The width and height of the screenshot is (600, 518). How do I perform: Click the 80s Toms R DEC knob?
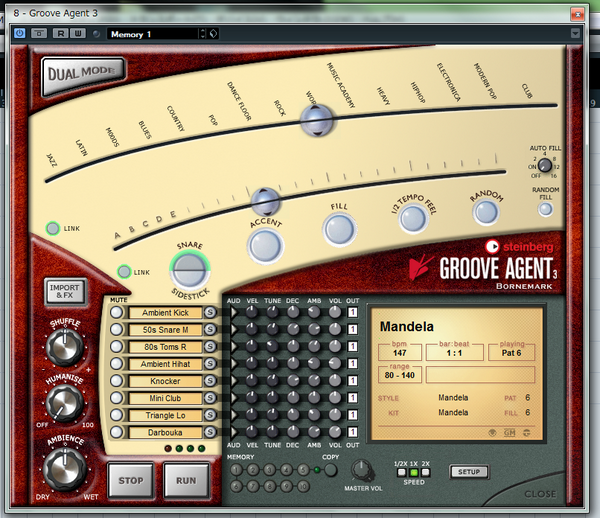(293, 347)
